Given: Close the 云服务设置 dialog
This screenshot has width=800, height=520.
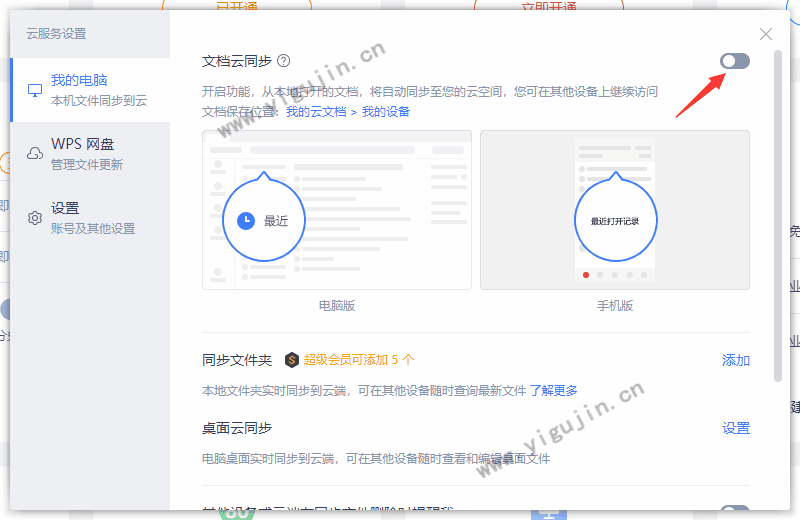Looking at the screenshot, I should click(x=766, y=34).
